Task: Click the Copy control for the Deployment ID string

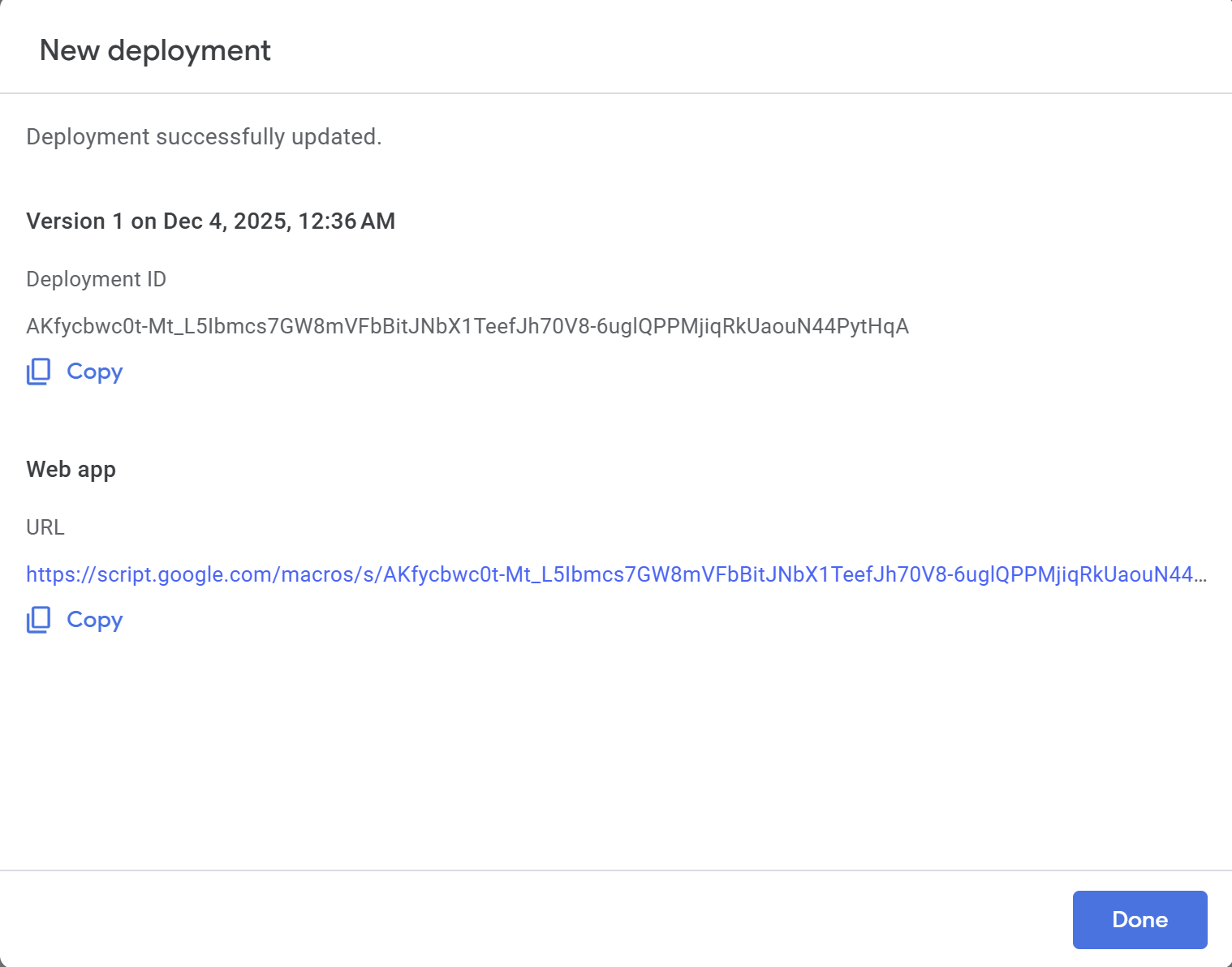Action: (73, 371)
